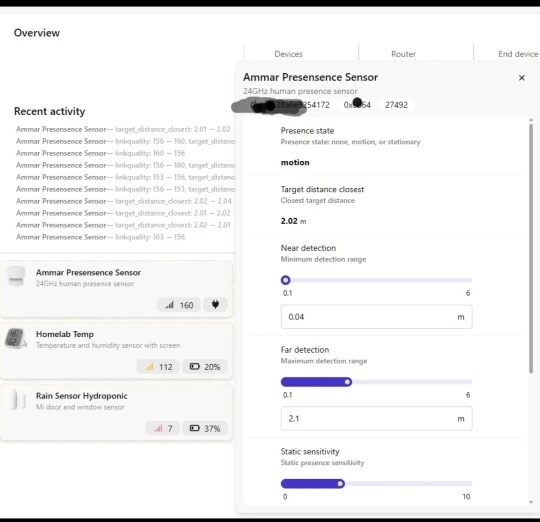
Task: Click '24GHz human presence sensor' subtitle in panel header
Action: click(300, 91)
